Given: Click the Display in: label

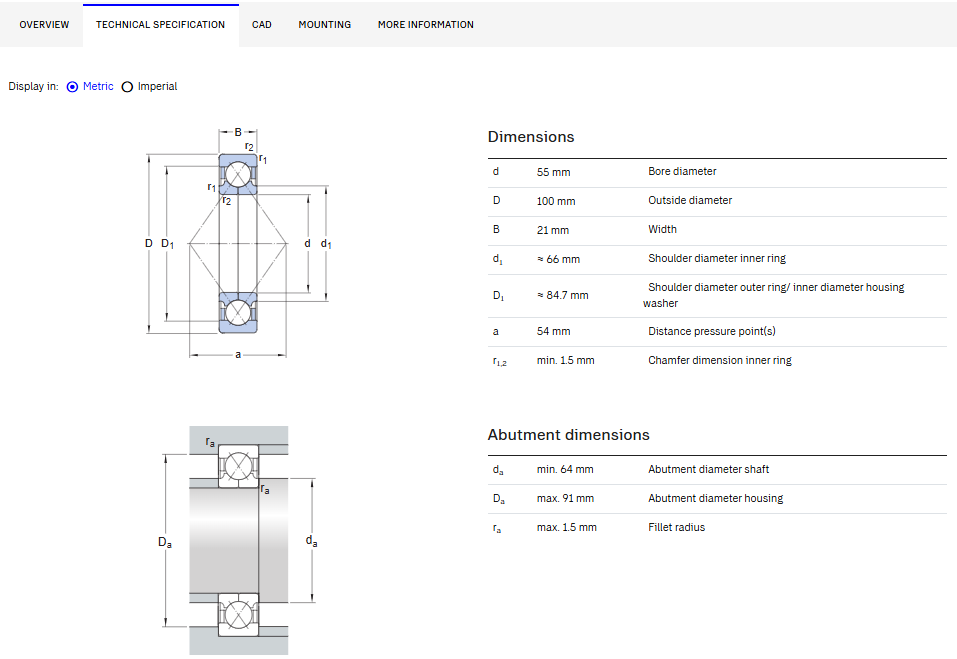Looking at the screenshot, I should click(x=34, y=87).
